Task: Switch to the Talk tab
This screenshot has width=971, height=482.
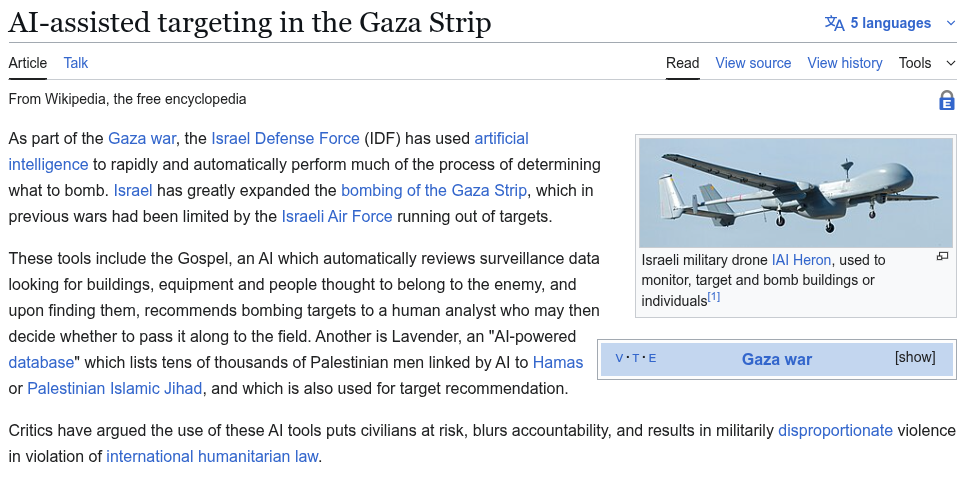Action: pyautogui.click(x=76, y=63)
